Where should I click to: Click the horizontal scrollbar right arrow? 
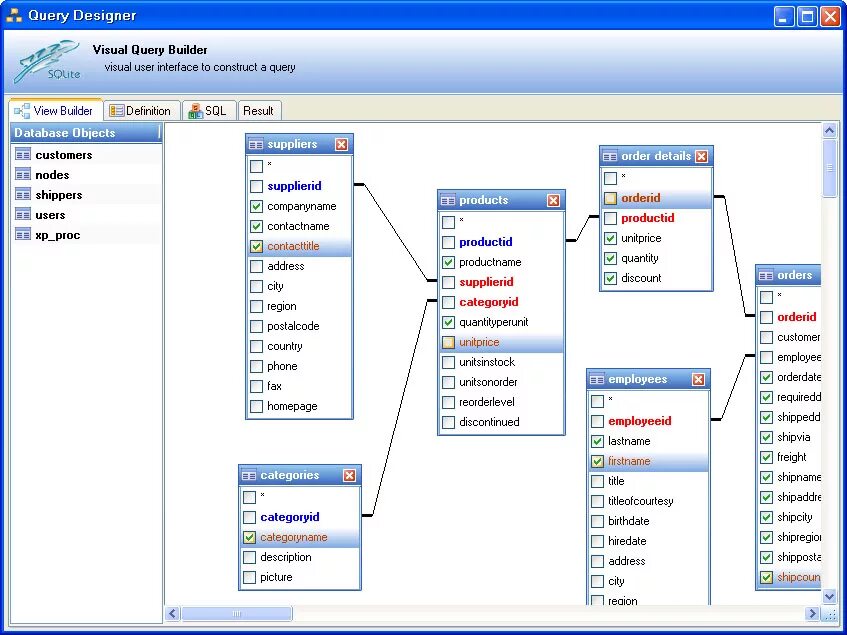[812, 613]
